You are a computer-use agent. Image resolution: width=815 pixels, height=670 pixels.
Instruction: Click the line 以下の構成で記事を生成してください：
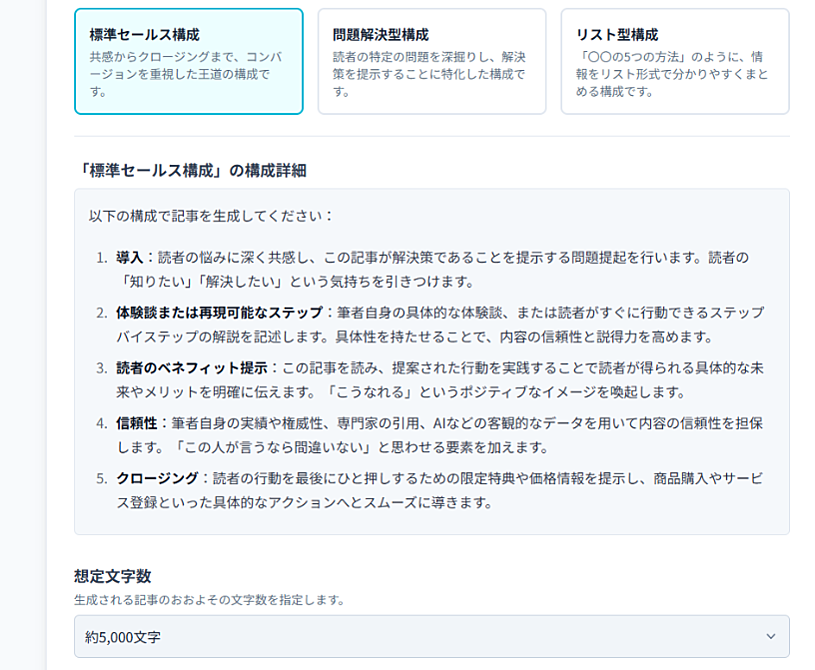pyautogui.click(x=211, y=216)
